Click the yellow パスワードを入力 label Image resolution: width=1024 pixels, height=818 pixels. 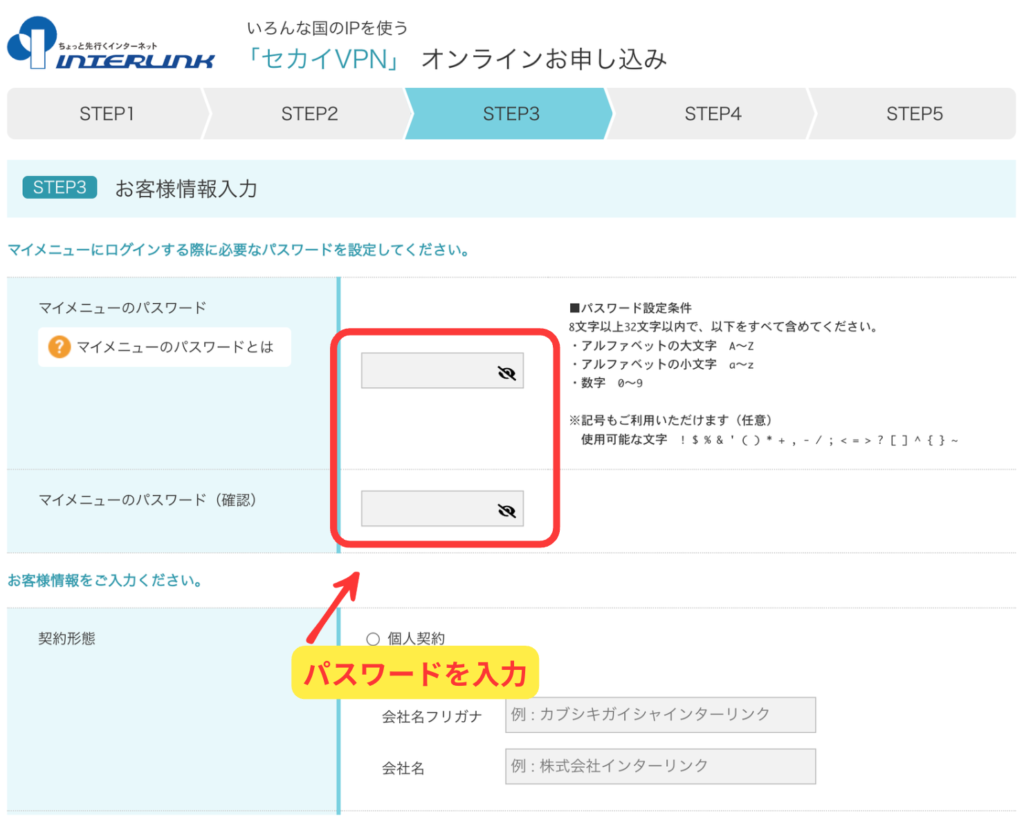click(x=414, y=674)
